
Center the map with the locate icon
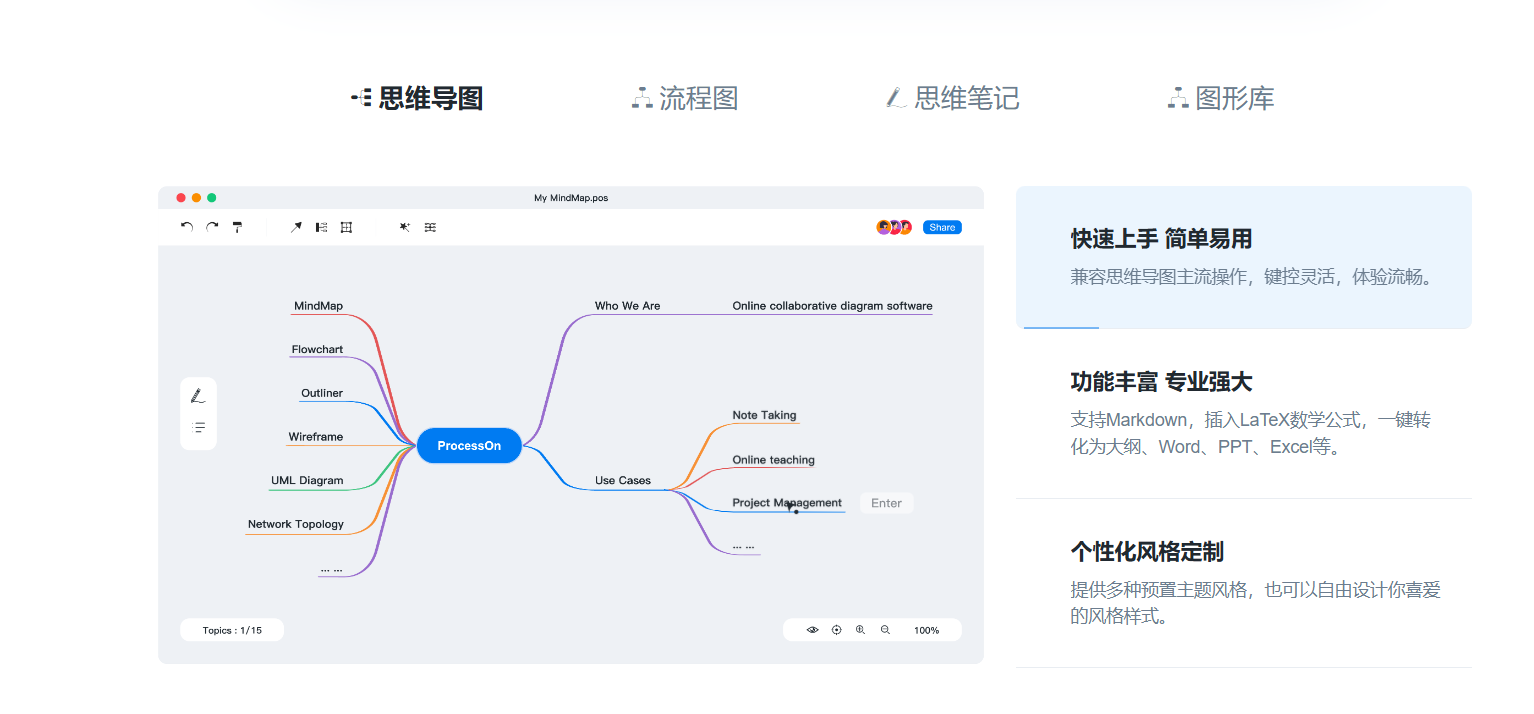[x=837, y=630]
